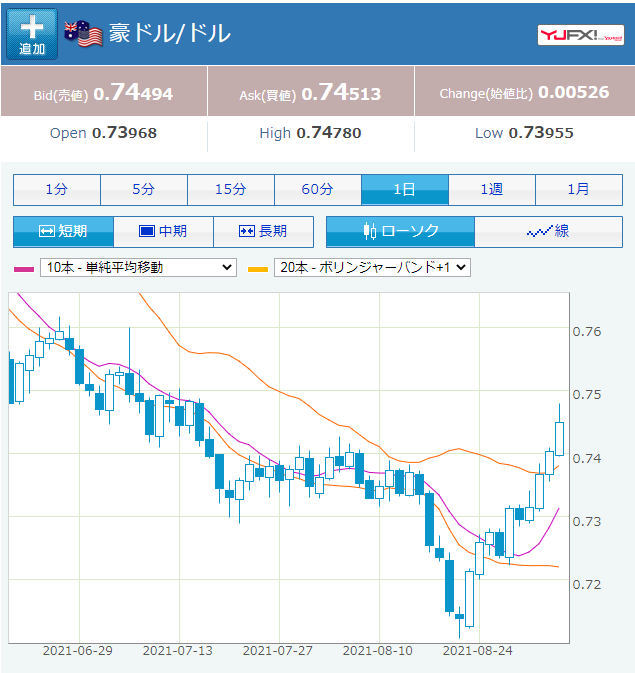635x673 pixels.
Task: Click the 0.75 price axis label
Action: 587,395
